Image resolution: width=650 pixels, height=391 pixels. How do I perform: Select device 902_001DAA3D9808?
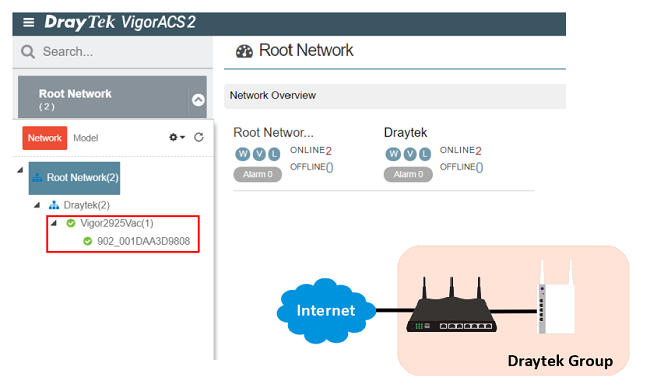[x=143, y=241]
